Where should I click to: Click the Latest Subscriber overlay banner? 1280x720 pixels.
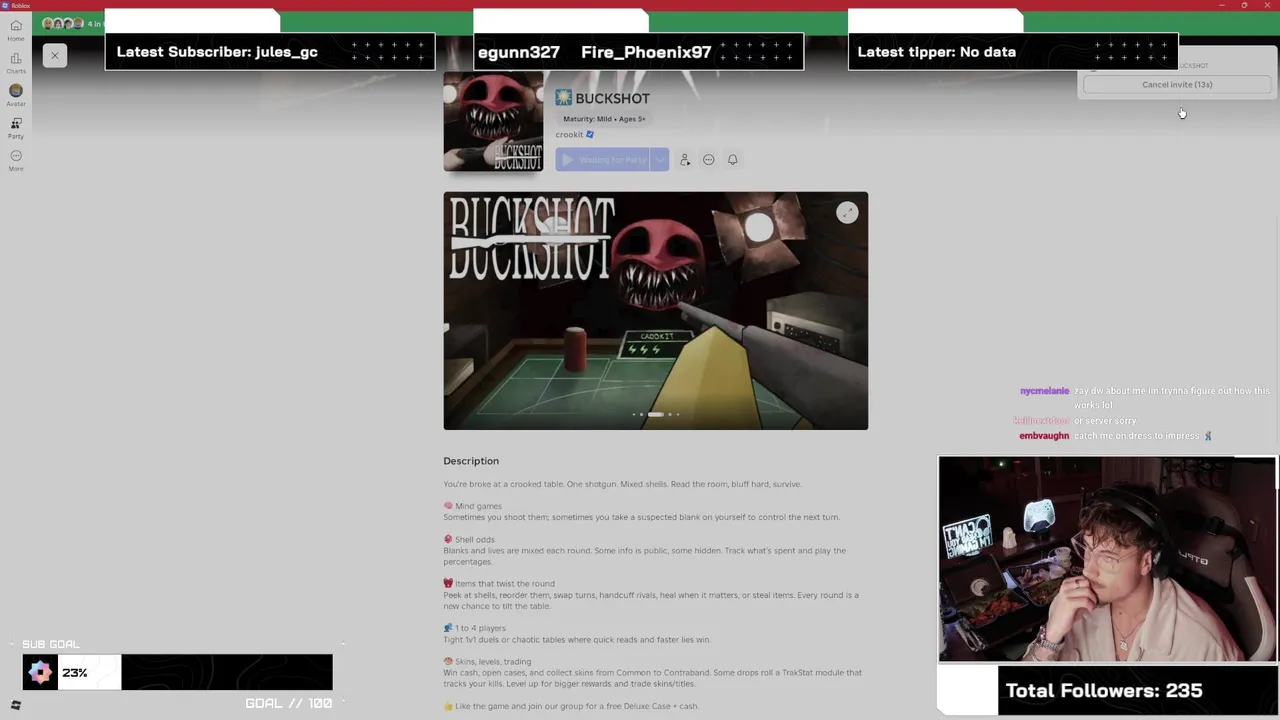pos(270,52)
